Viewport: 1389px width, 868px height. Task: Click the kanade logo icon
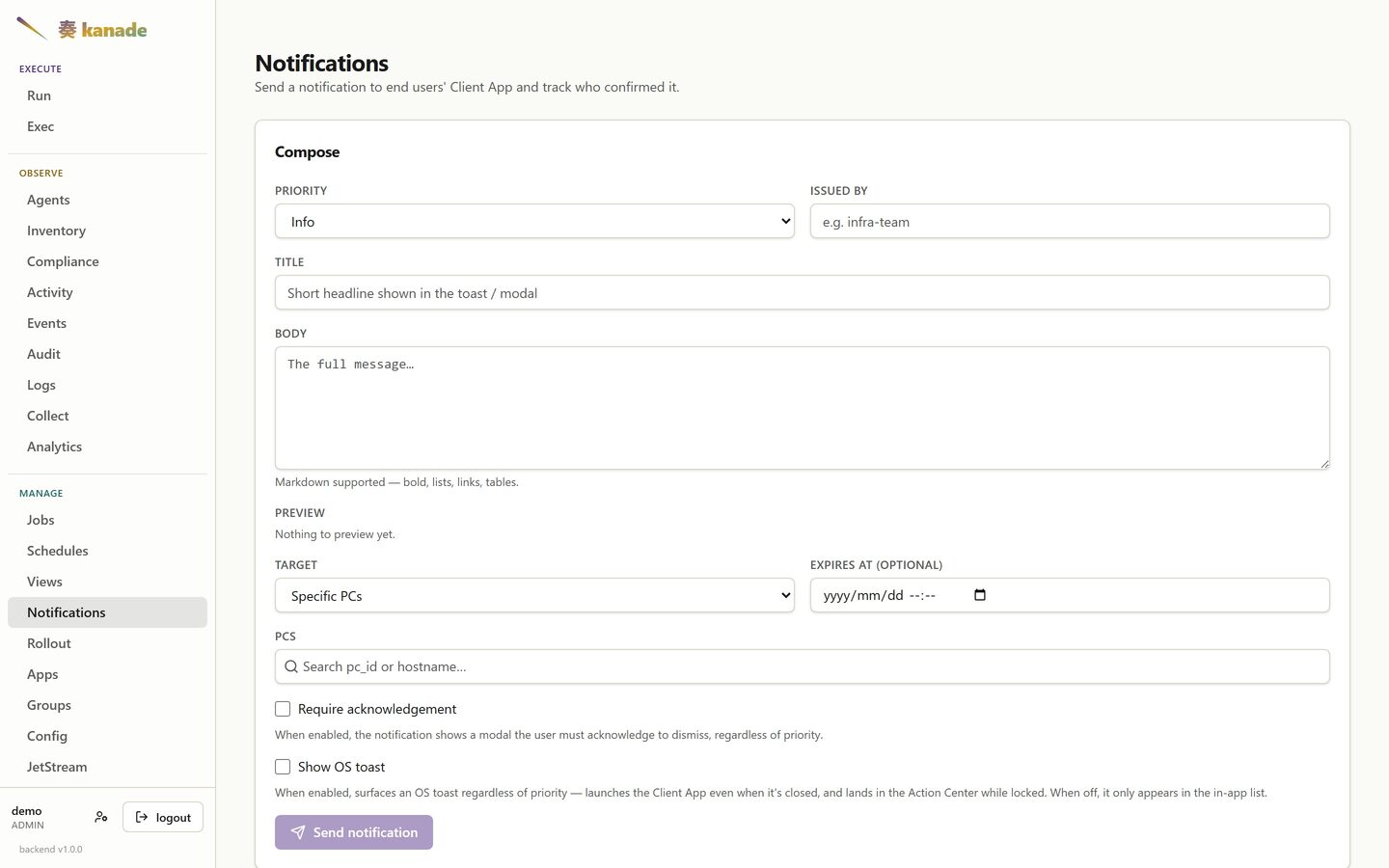pyautogui.click(x=32, y=29)
